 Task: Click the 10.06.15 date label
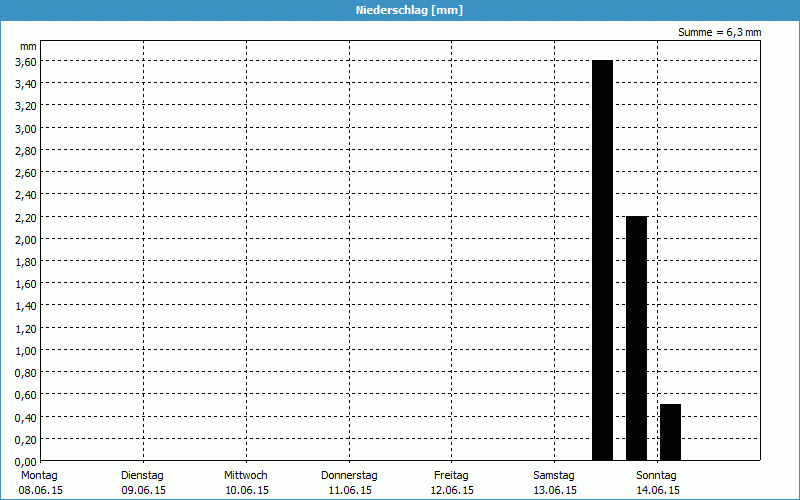(247, 490)
